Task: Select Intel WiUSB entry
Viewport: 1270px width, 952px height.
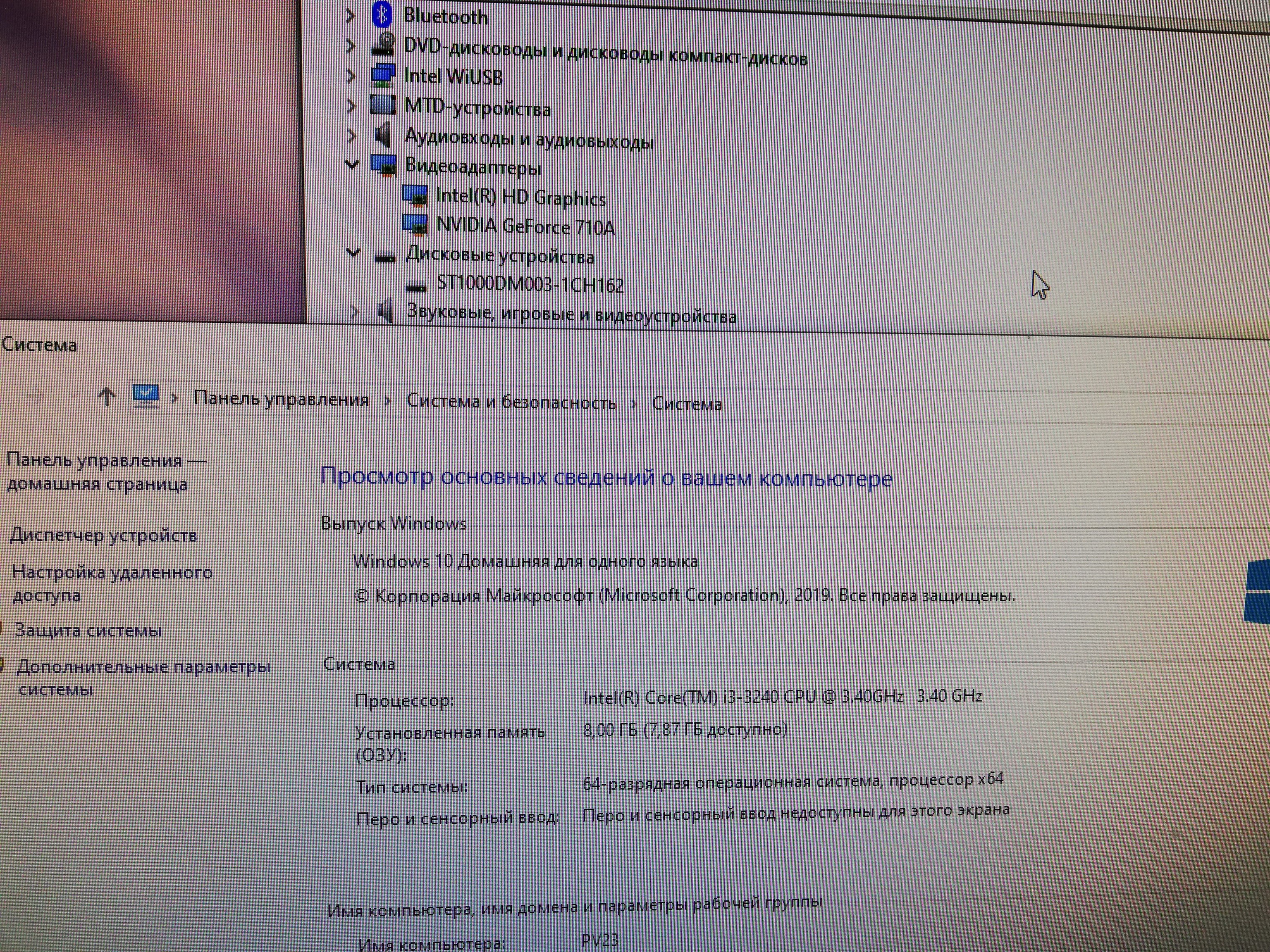Action: (x=454, y=77)
